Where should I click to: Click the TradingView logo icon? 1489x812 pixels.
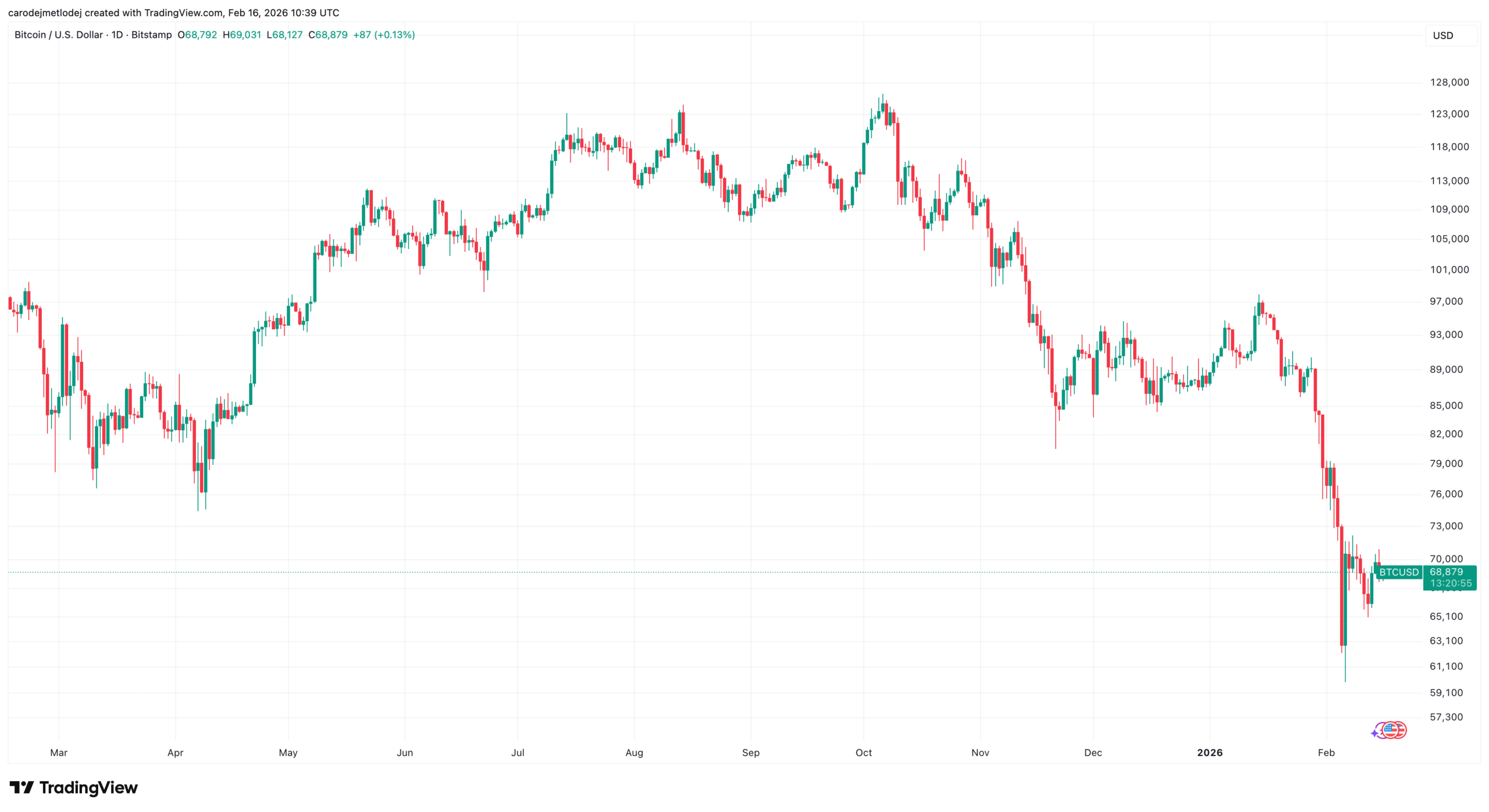point(22,788)
